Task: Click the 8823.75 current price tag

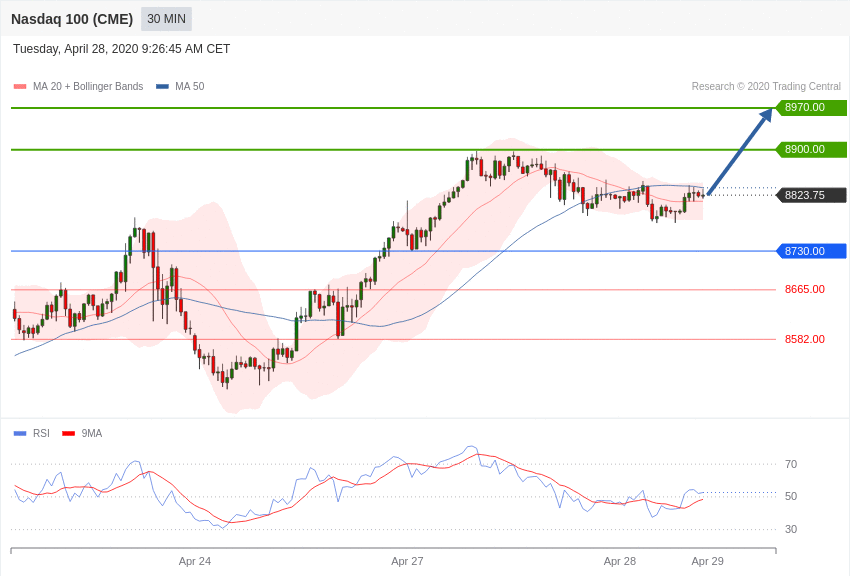Action: [812, 195]
